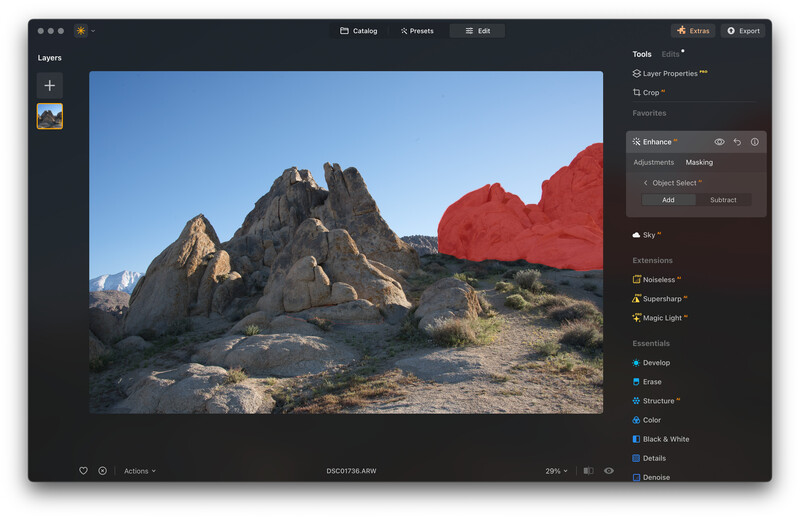The width and height of the screenshot is (800, 519).
Task: Mark photo as favorite with heart
Action: tap(83, 471)
